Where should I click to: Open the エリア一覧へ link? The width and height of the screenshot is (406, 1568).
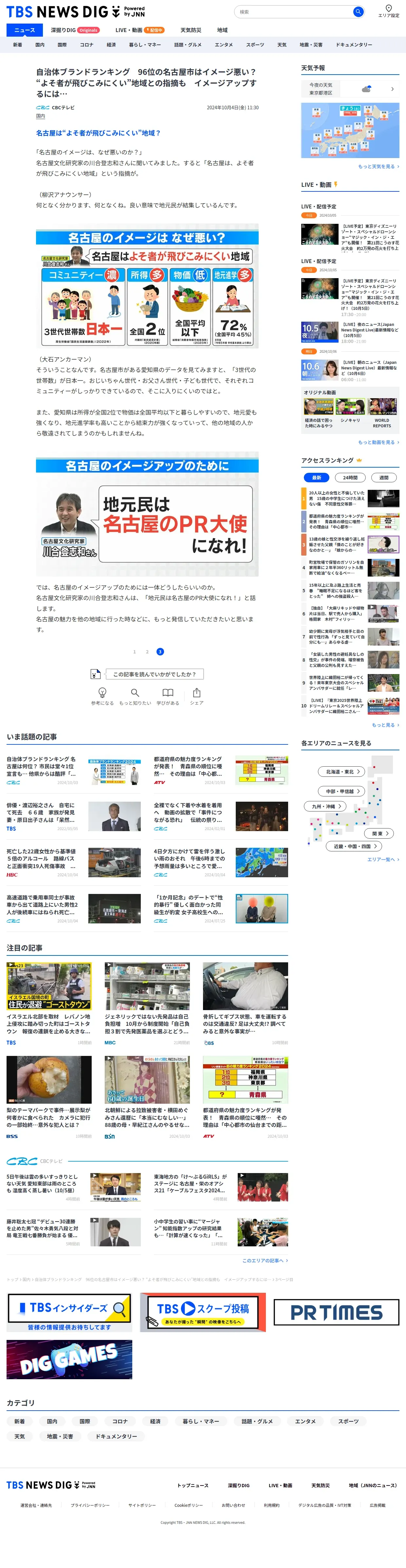click(x=383, y=860)
